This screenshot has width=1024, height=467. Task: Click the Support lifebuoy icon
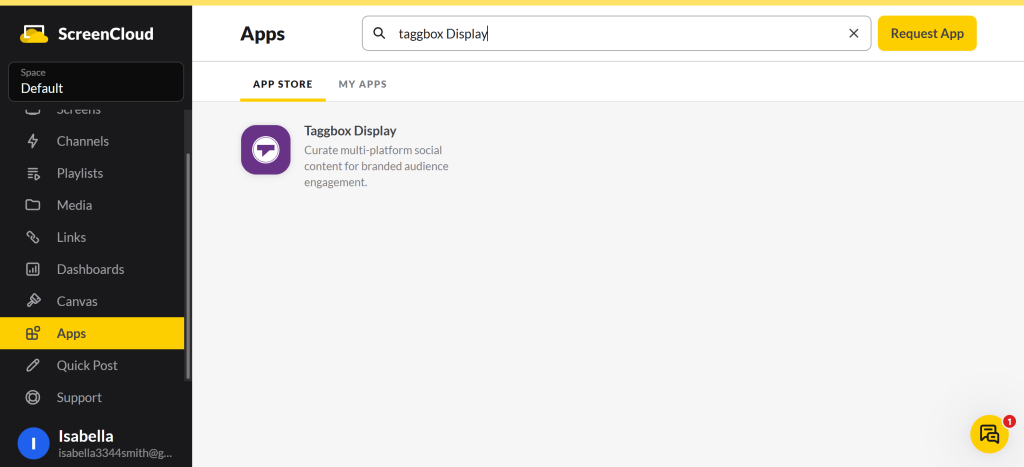tap(33, 397)
